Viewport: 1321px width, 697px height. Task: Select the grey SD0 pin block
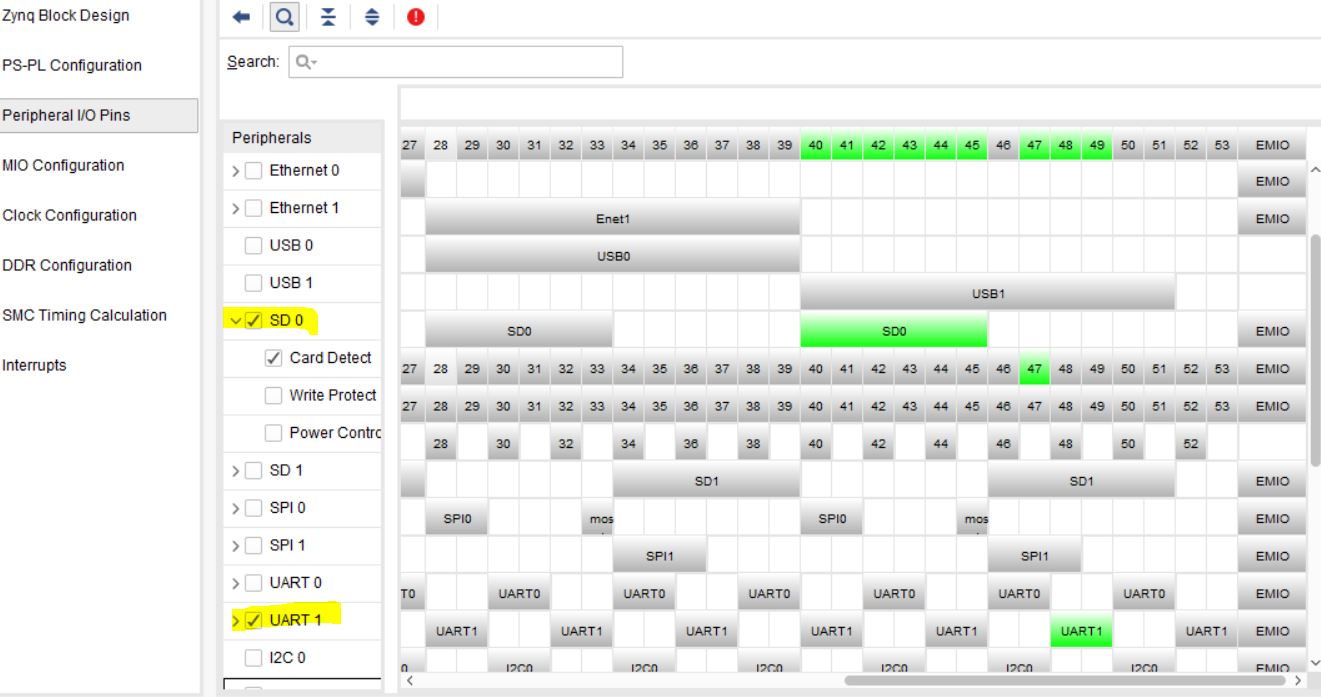click(519, 329)
